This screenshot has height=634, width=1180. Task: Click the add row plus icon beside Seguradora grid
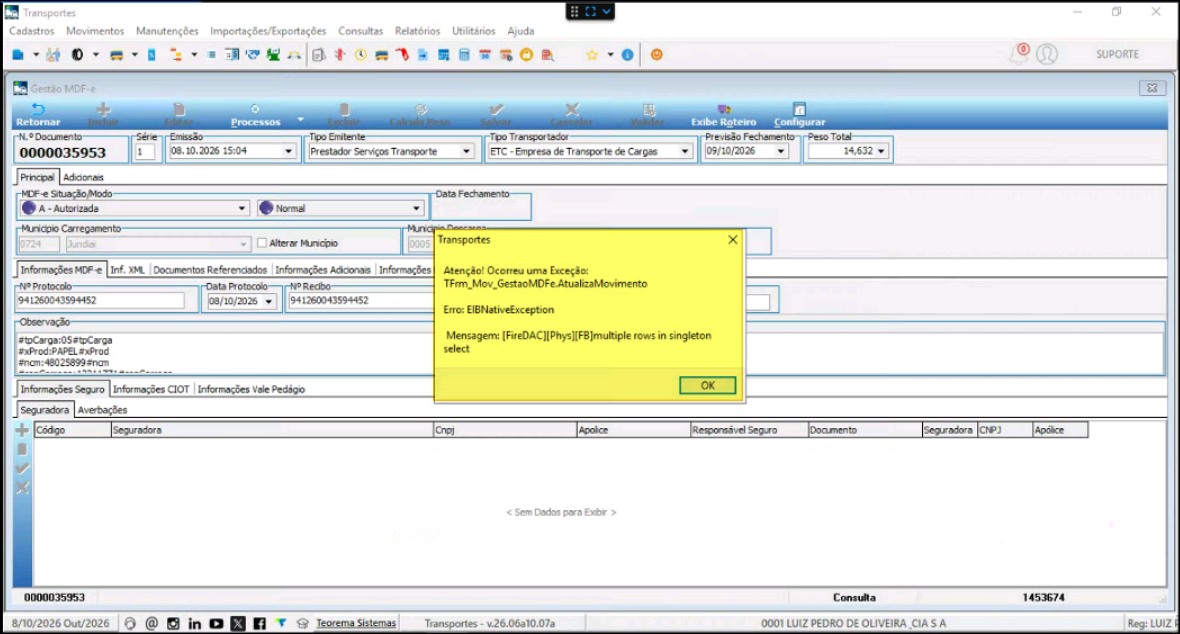[x=22, y=430]
